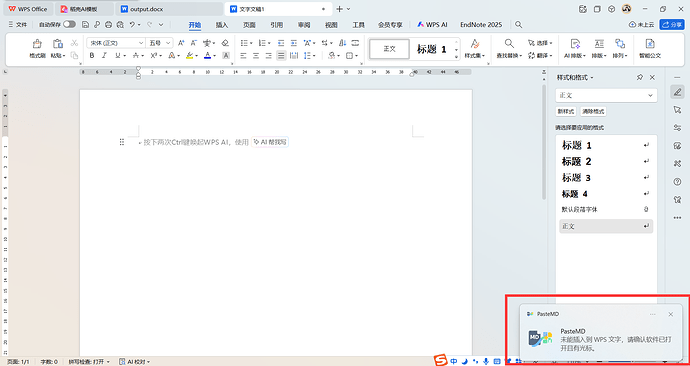Viewport: 690px width, 366px height.
Task: Click the superscript X² icon
Action: click(154, 55)
